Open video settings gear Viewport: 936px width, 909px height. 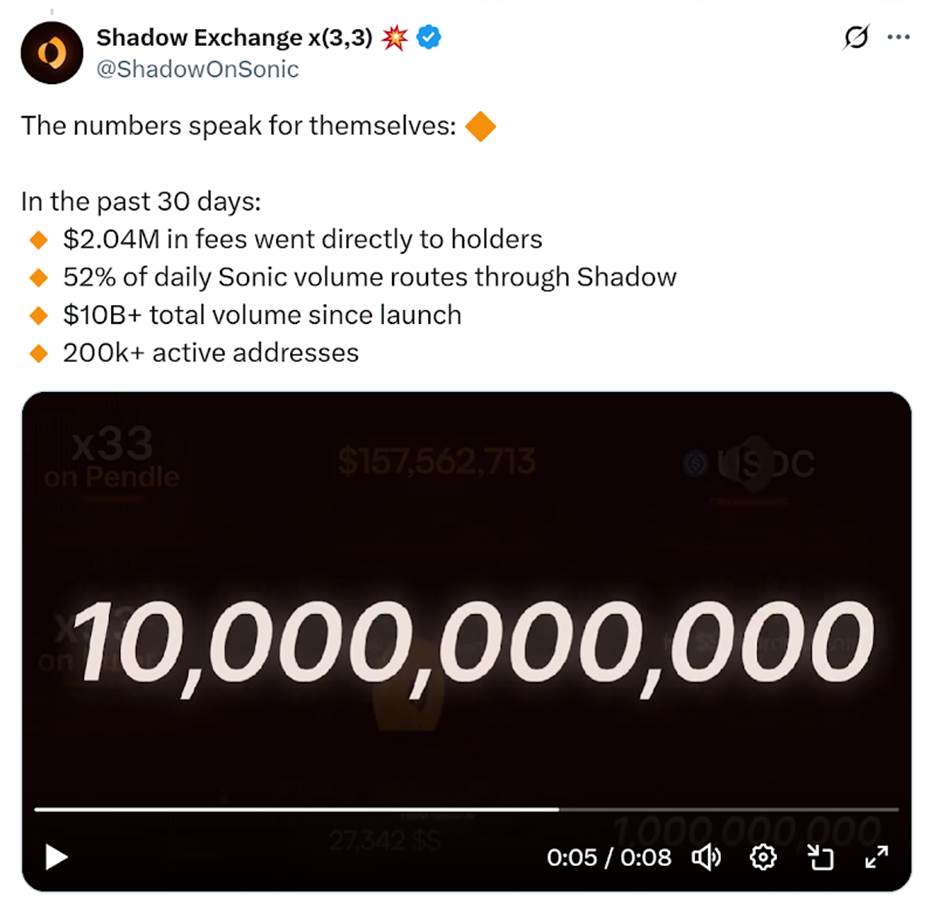point(764,857)
